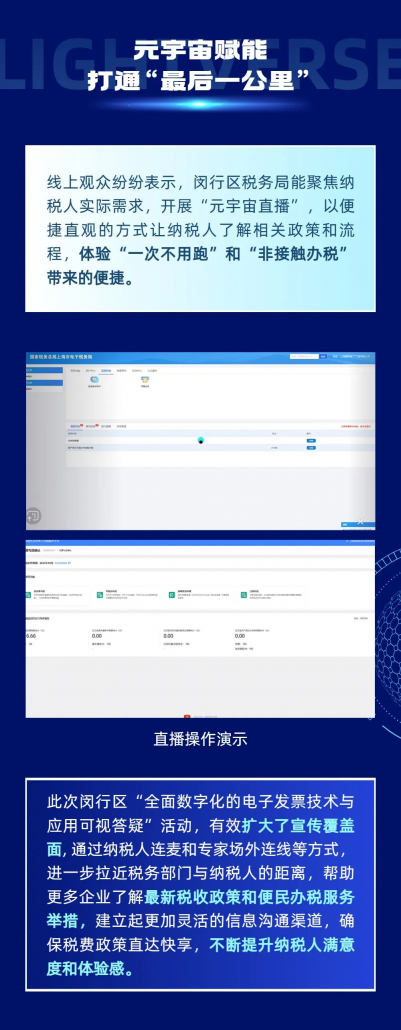This screenshot has width=401, height=1030.
Task: Click the fourth green card icon in the second screenshot
Action: coord(243,593)
